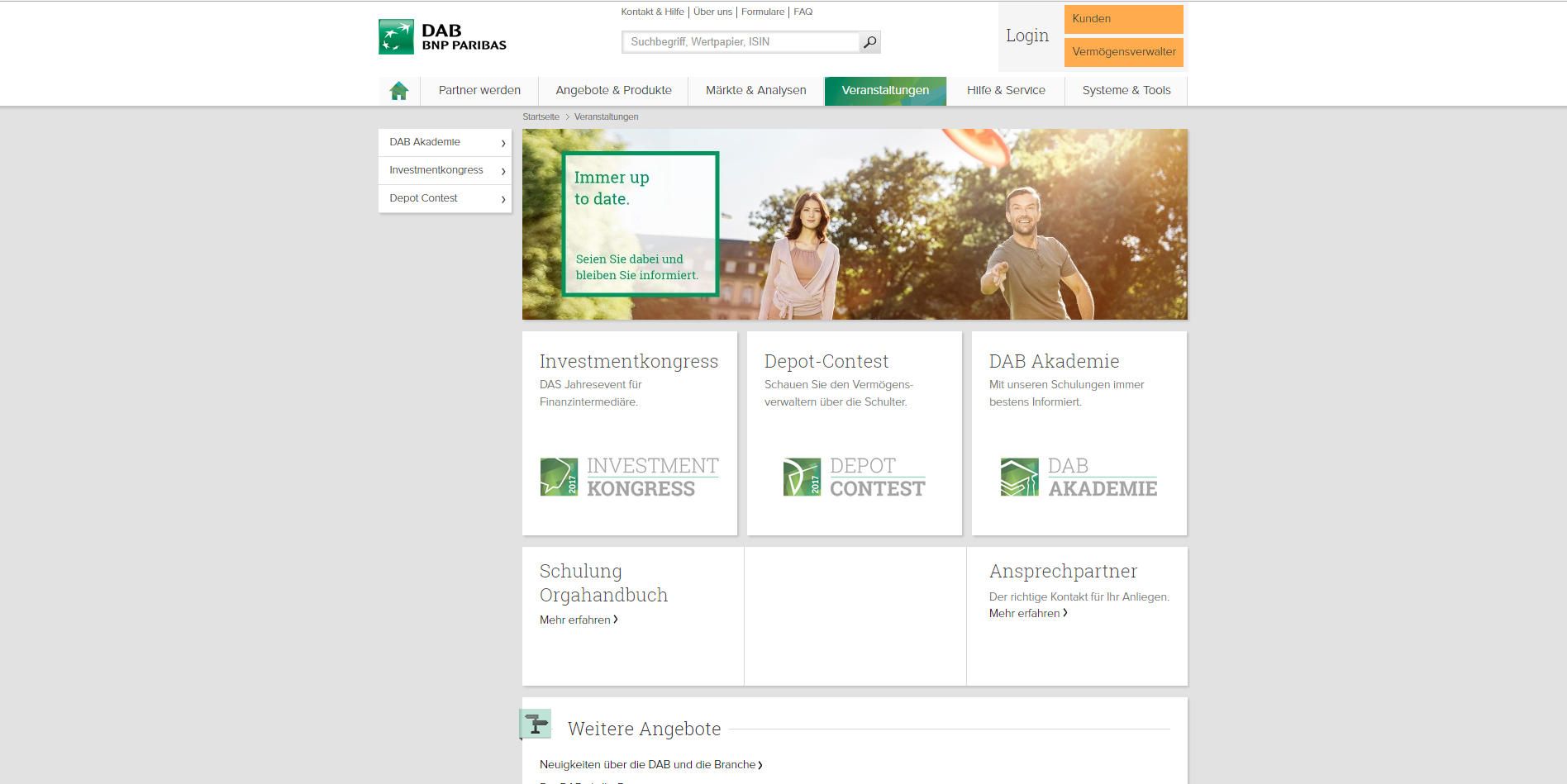Open Kontakt & Hilfe link
The width and height of the screenshot is (1567, 784).
point(653,12)
